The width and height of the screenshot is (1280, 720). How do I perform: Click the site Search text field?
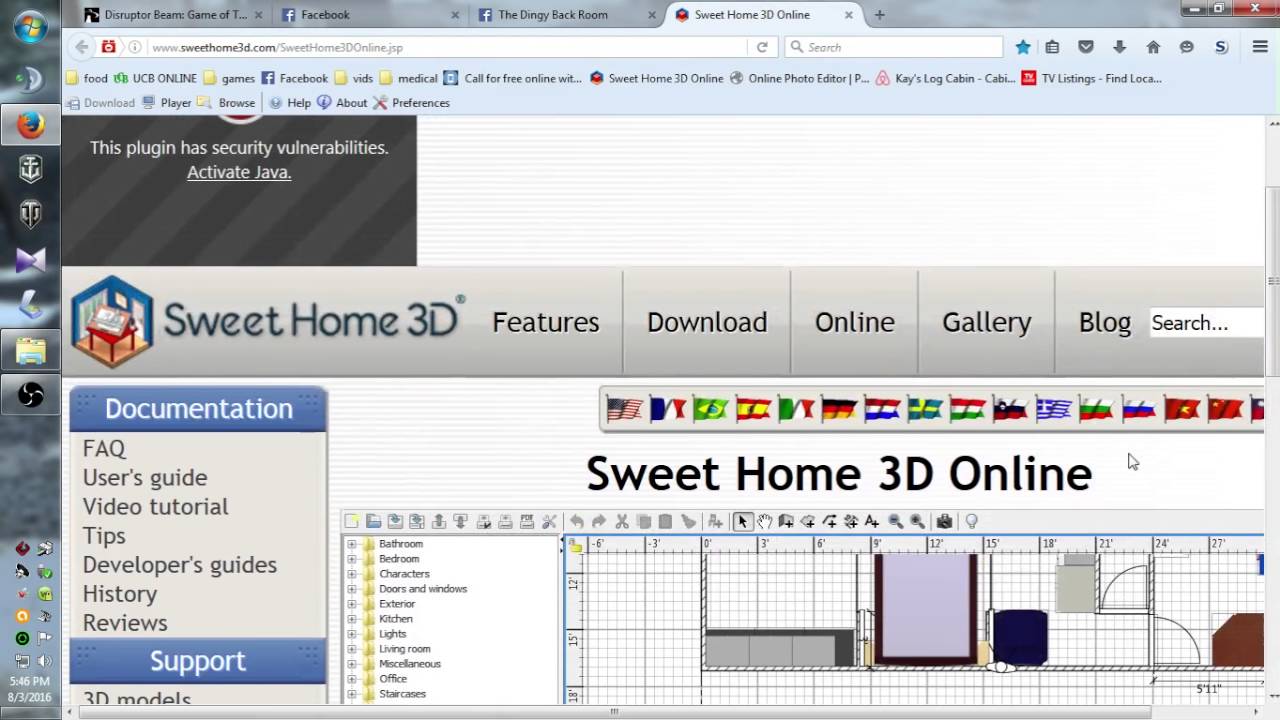pyautogui.click(x=1206, y=323)
